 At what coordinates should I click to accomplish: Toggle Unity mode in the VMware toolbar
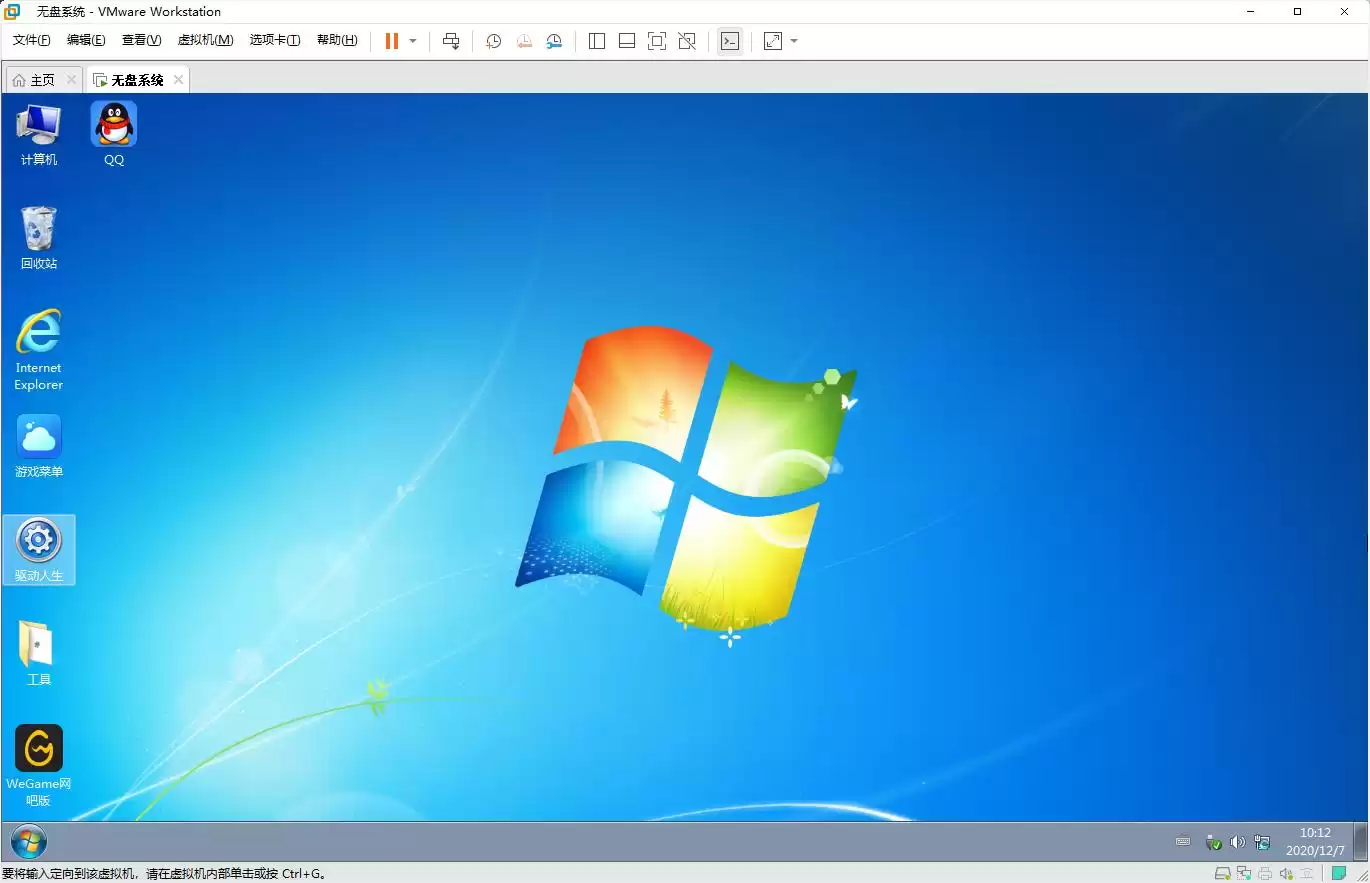coord(687,41)
